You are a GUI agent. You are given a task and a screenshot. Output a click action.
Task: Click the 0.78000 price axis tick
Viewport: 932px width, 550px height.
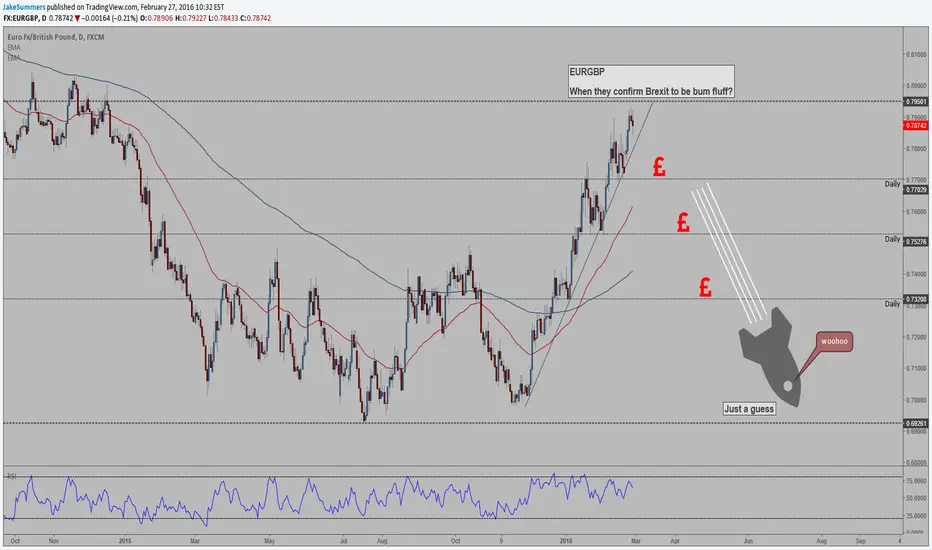coord(916,149)
